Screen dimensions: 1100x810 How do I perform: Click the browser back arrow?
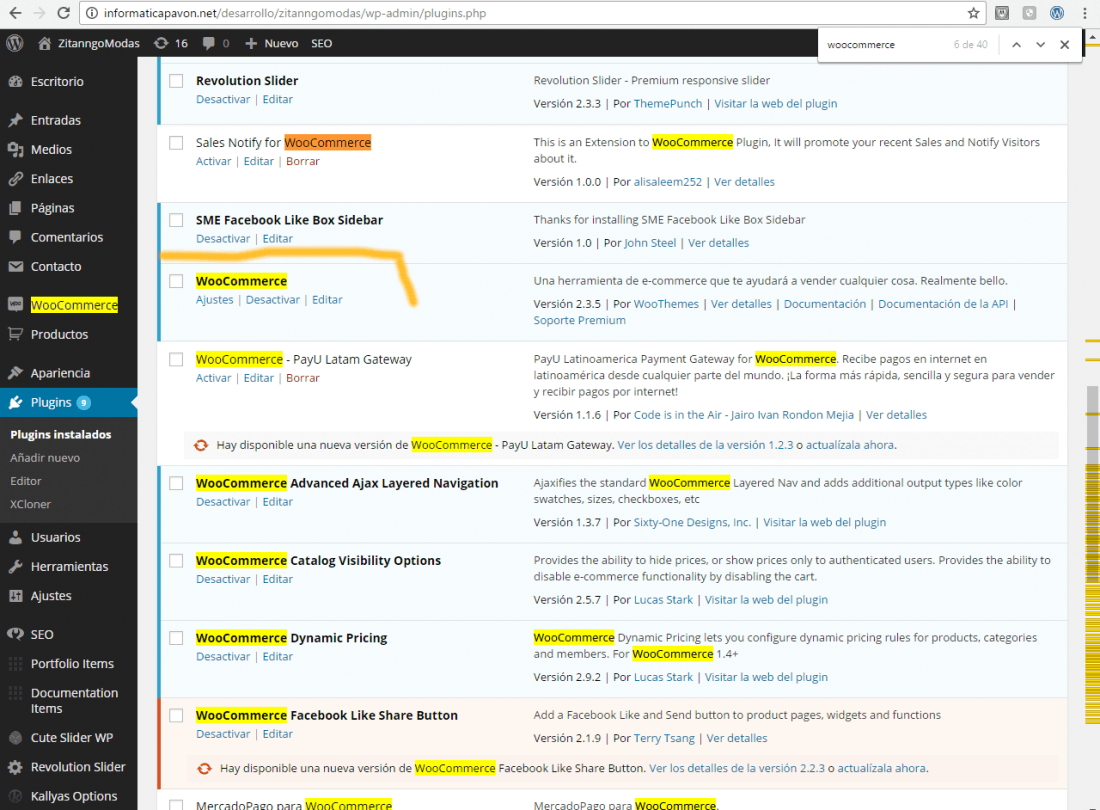coord(15,13)
